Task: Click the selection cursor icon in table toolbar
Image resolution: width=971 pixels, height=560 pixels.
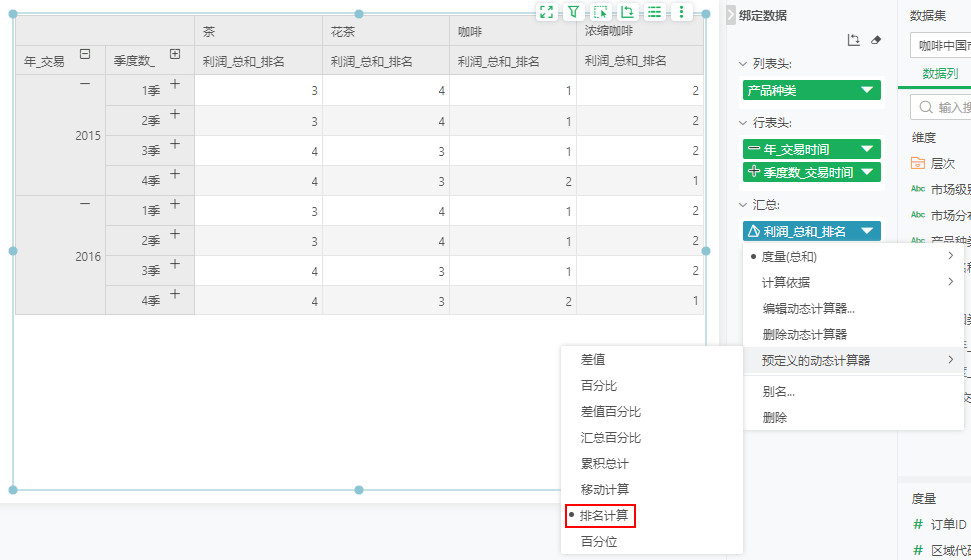Action: click(x=600, y=12)
